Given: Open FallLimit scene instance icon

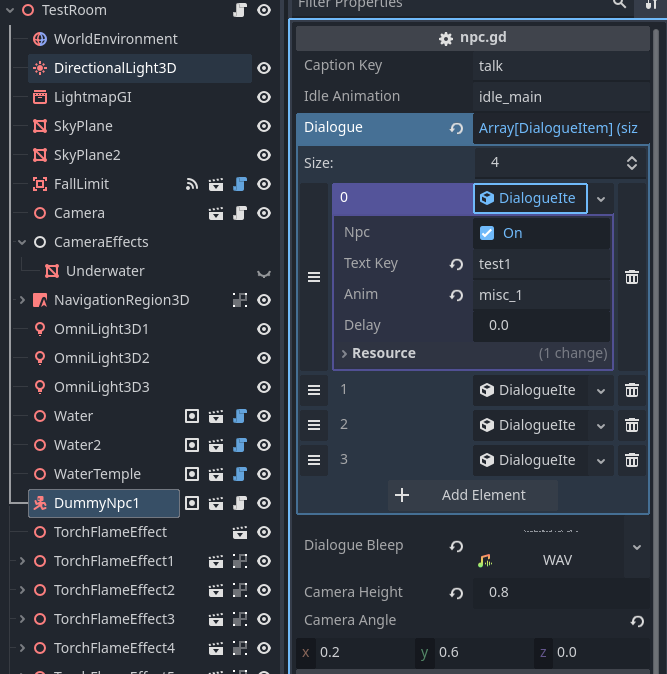Looking at the screenshot, I should click(216, 184).
